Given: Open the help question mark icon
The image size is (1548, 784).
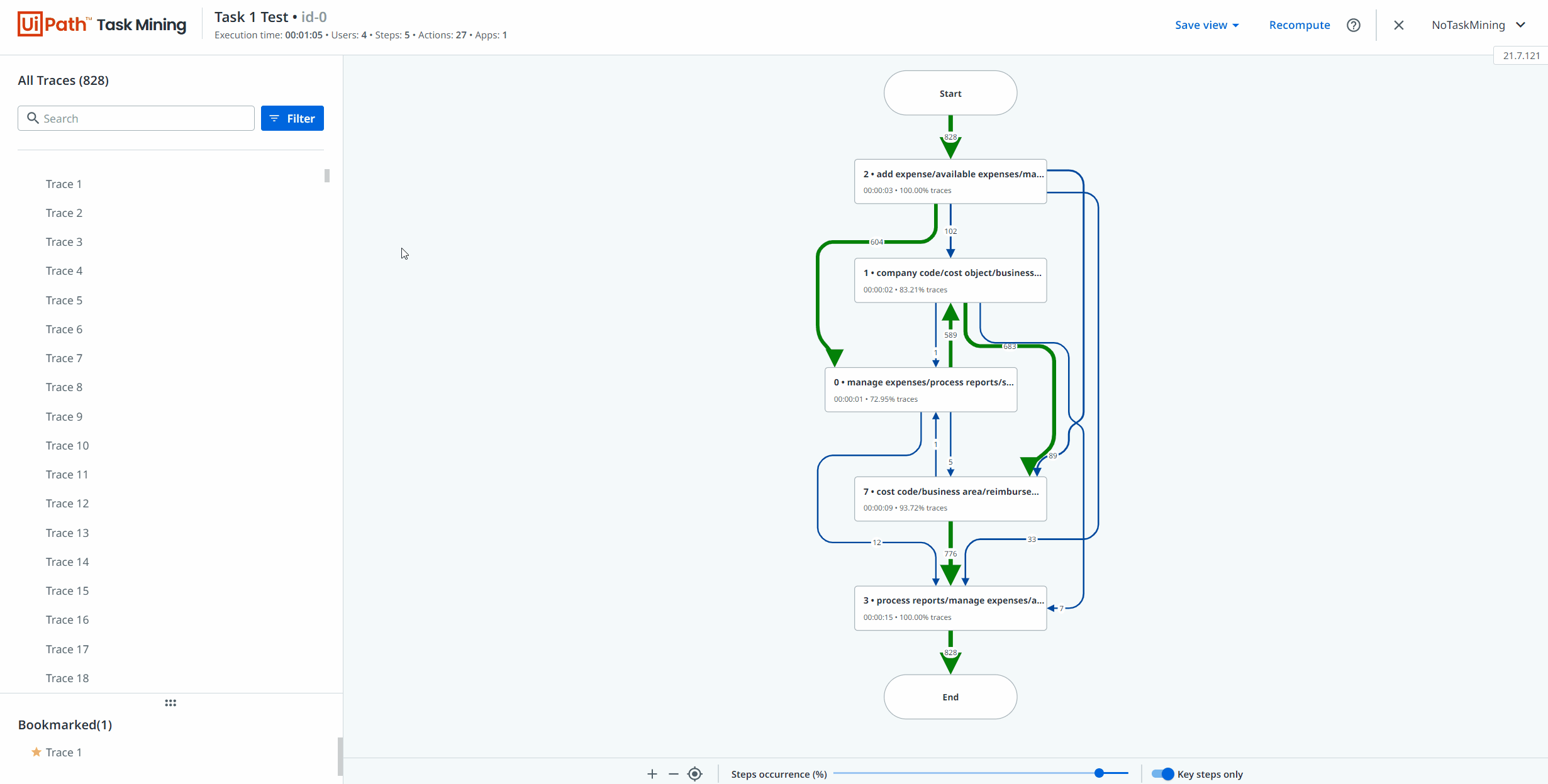Looking at the screenshot, I should 1354,25.
